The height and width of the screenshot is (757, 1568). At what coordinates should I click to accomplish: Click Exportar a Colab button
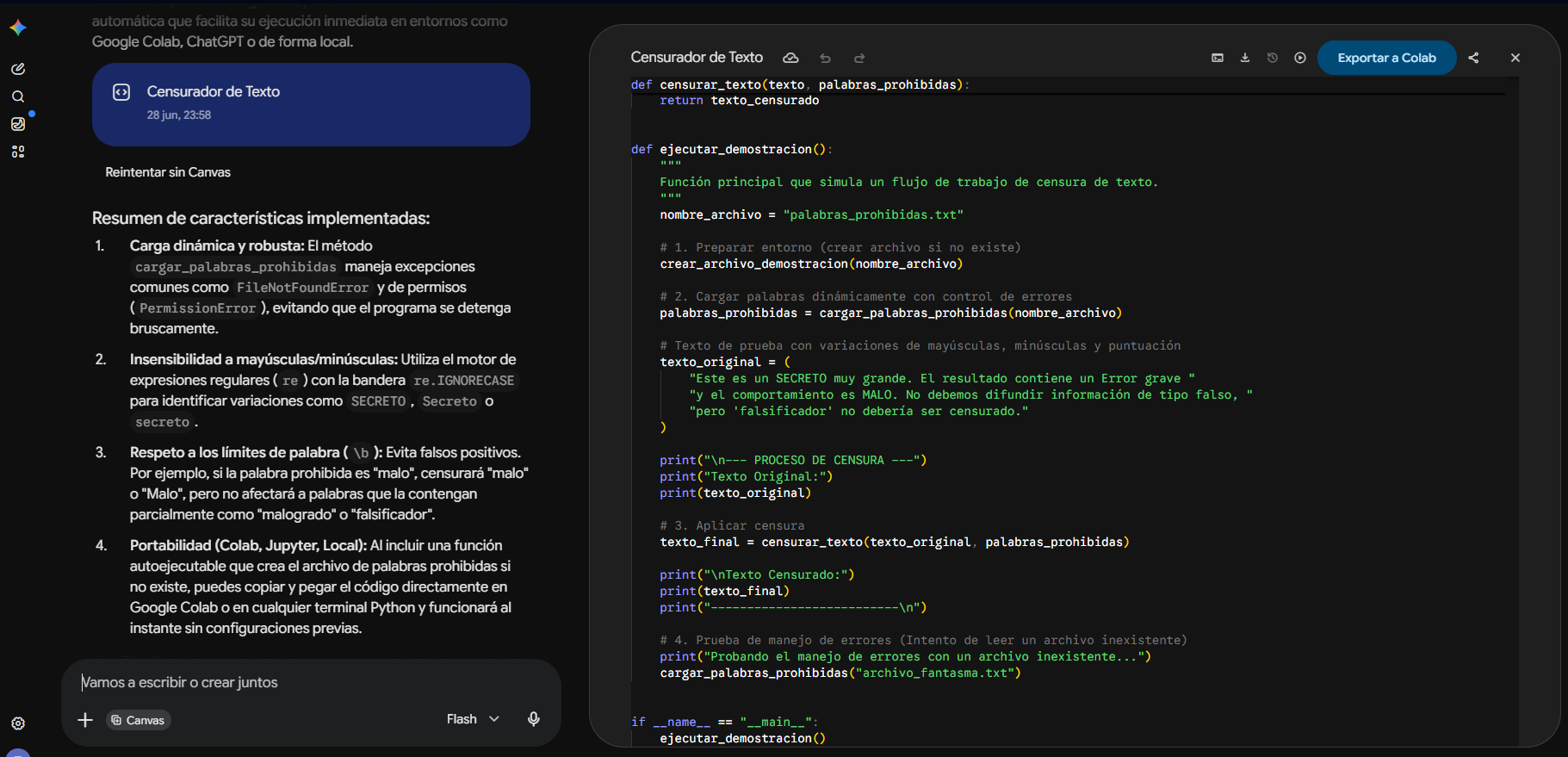pos(1386,58)
